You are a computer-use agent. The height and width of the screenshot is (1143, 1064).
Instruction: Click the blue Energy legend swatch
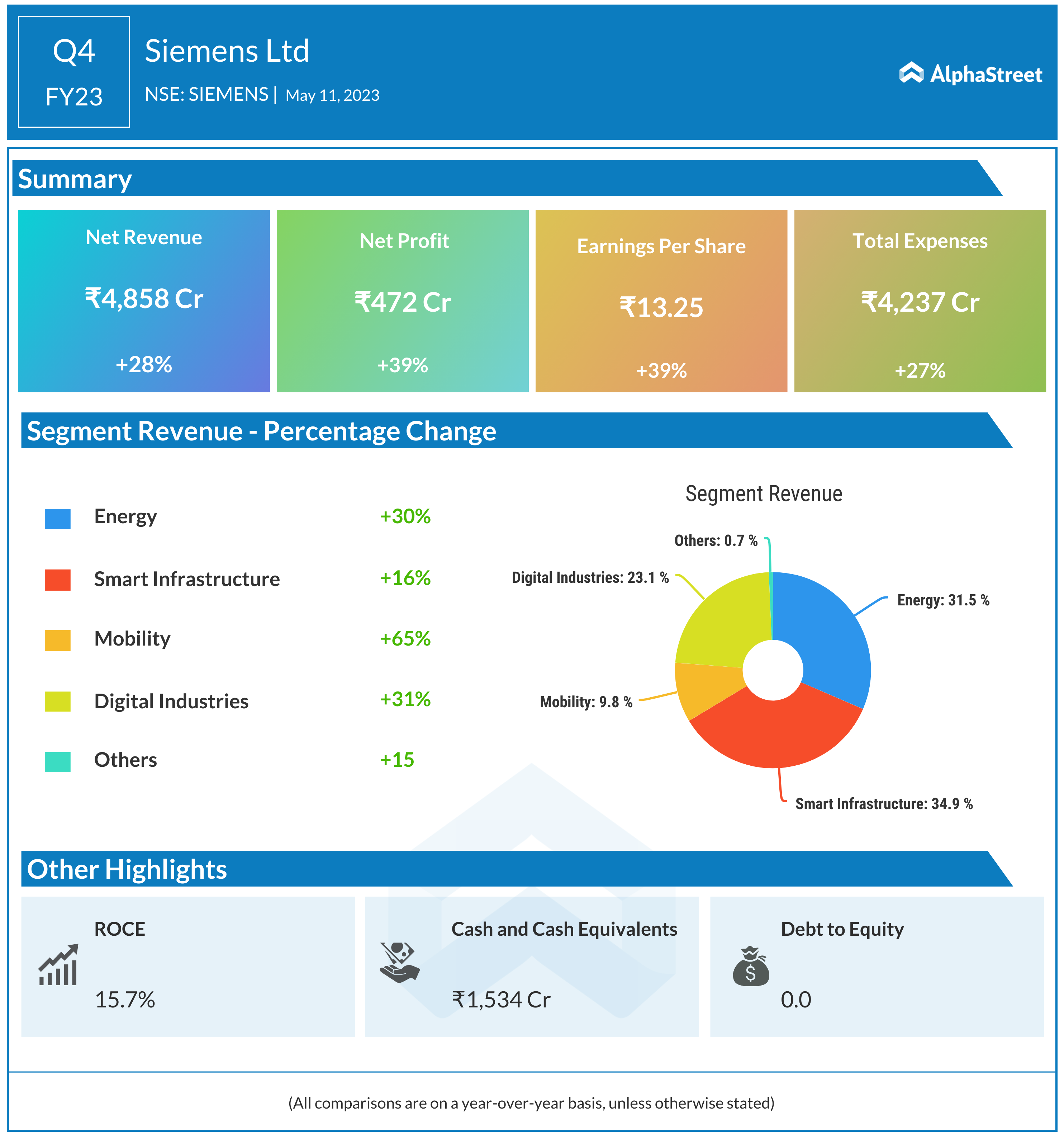tap(57, 518)
